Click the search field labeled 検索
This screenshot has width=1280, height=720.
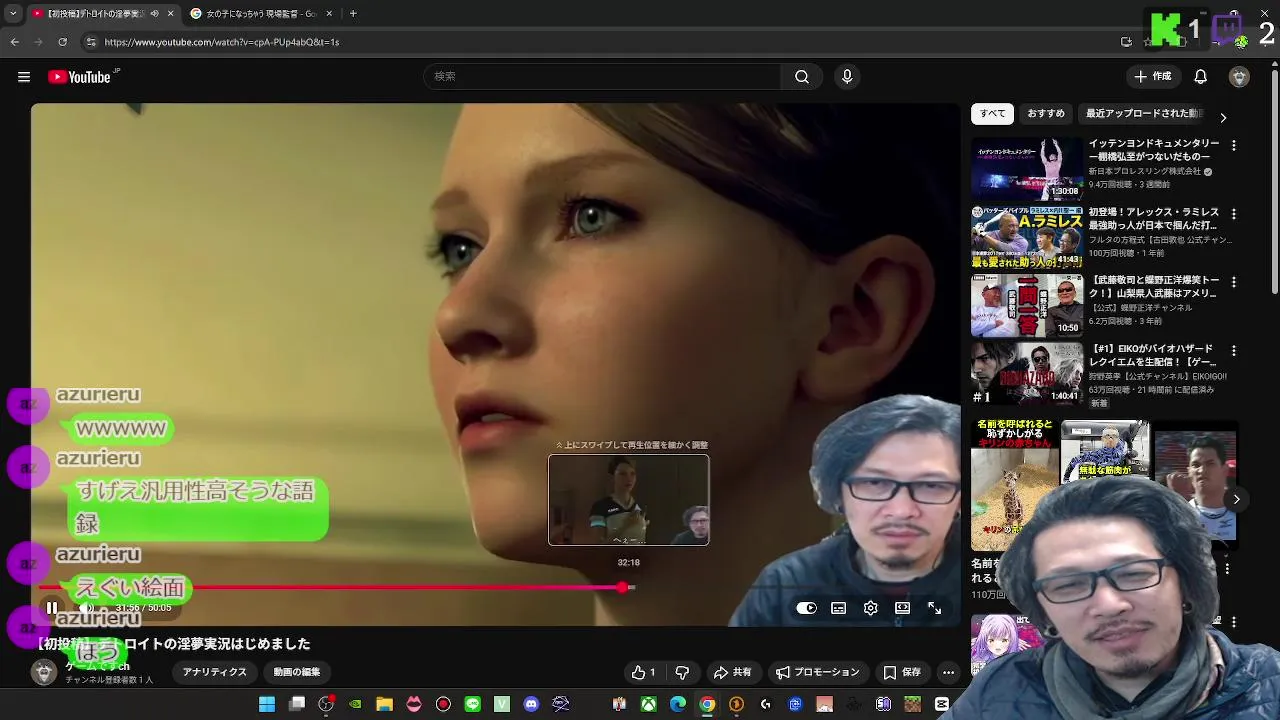pos(603,77)
